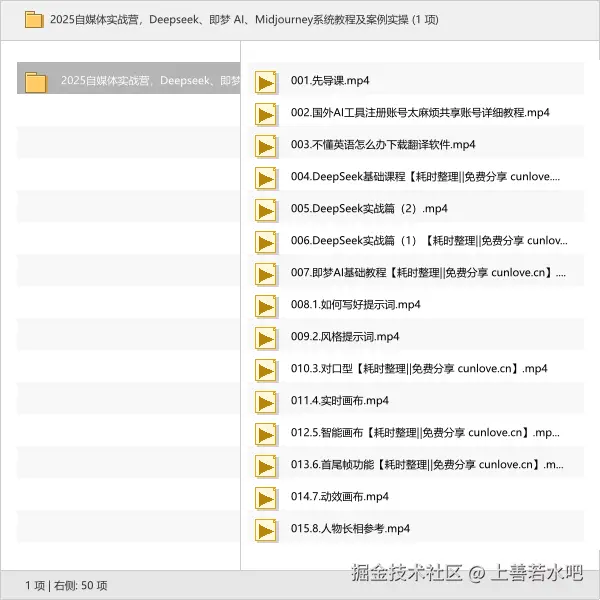This screenshot has width=600, height=600.
Task: Select file name 004.DeepSeek基础课程
Action: 425,176
